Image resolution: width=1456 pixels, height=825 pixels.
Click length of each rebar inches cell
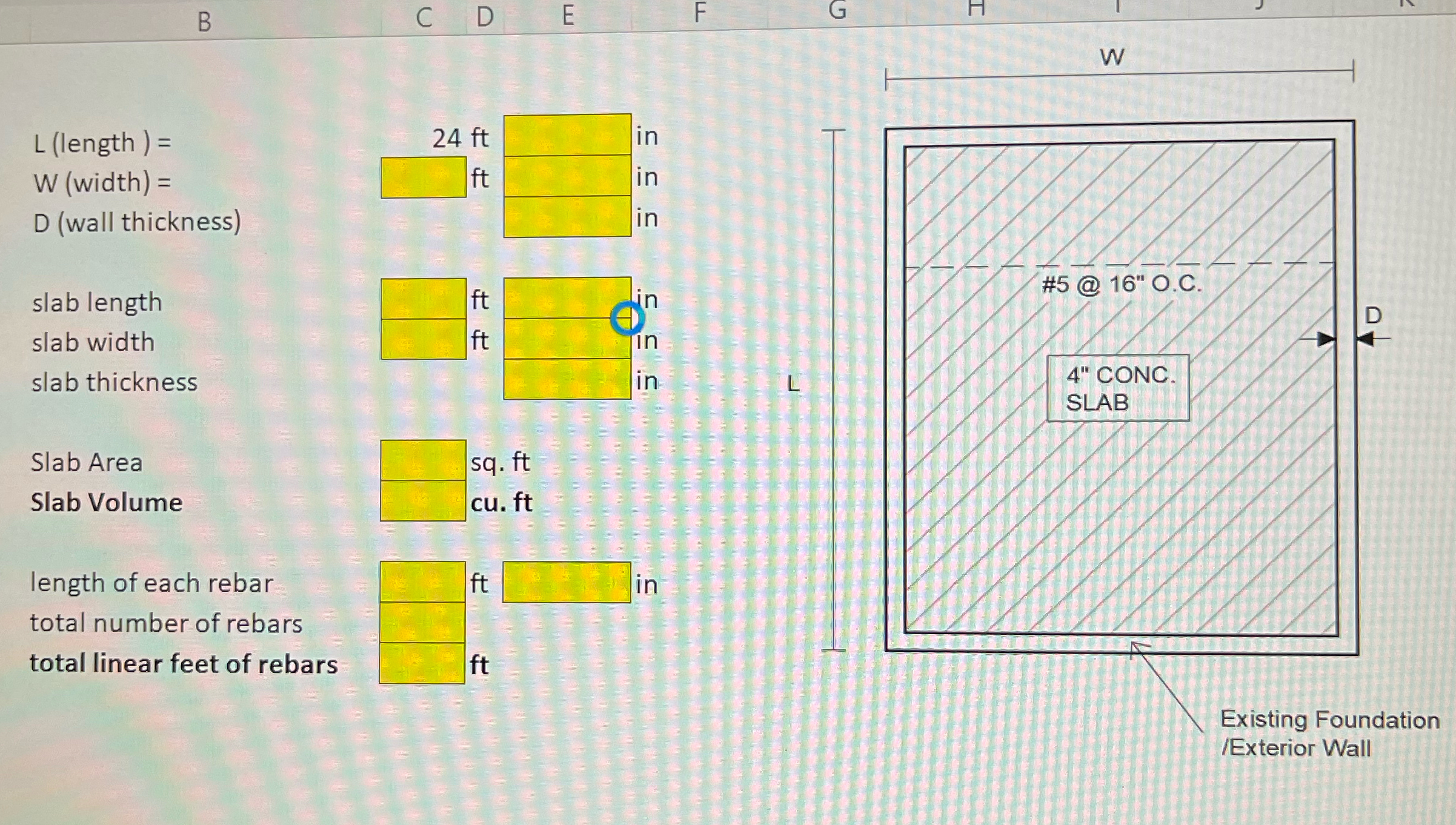(x=567, y=583)
